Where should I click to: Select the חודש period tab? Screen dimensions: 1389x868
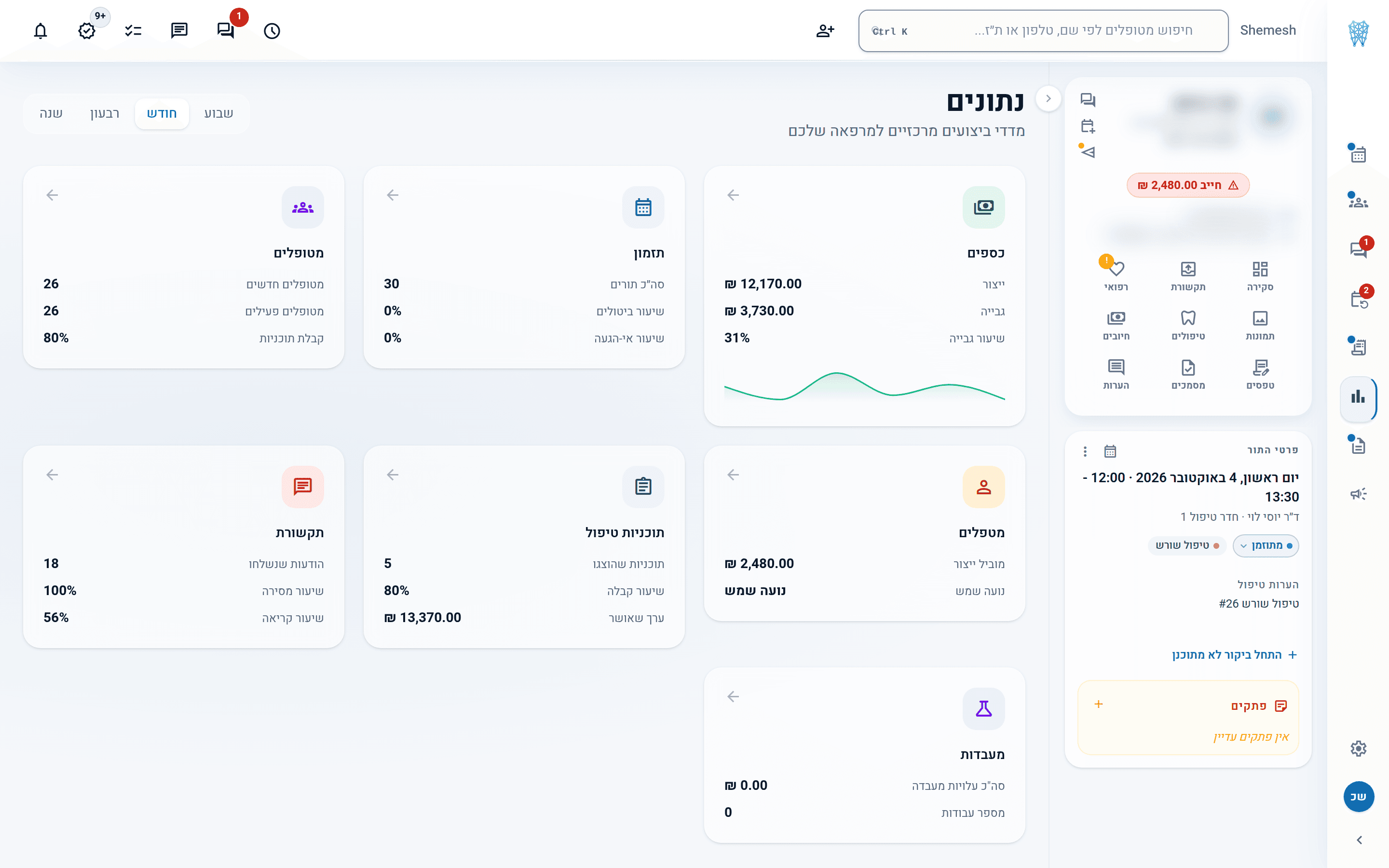click(161, 114)
